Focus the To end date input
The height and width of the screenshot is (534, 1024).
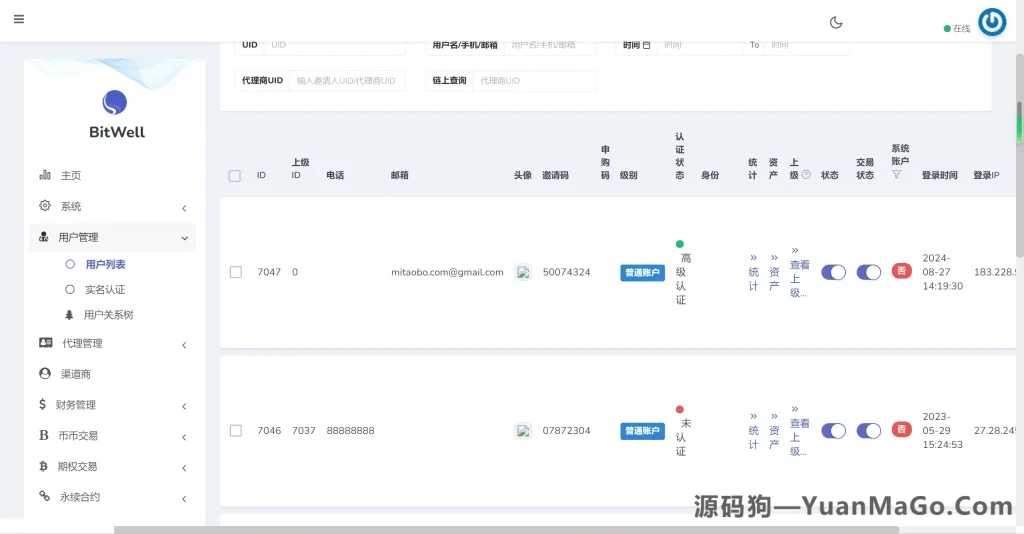point(807,45)
